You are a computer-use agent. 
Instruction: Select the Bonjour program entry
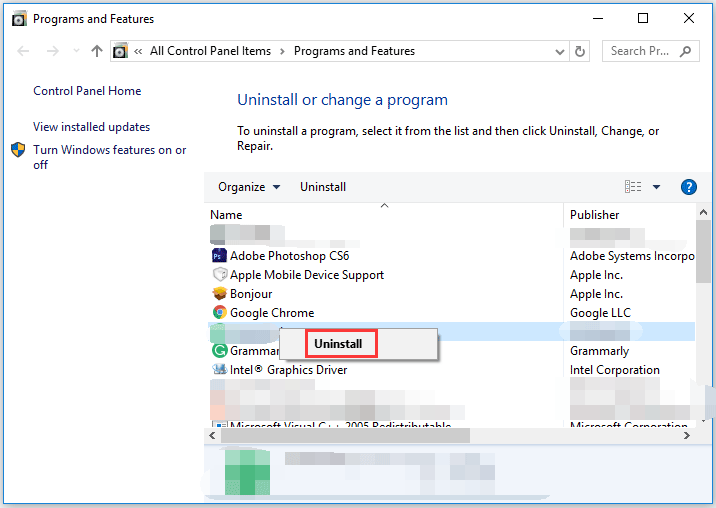pyautogui.click(x=251, y=294)
